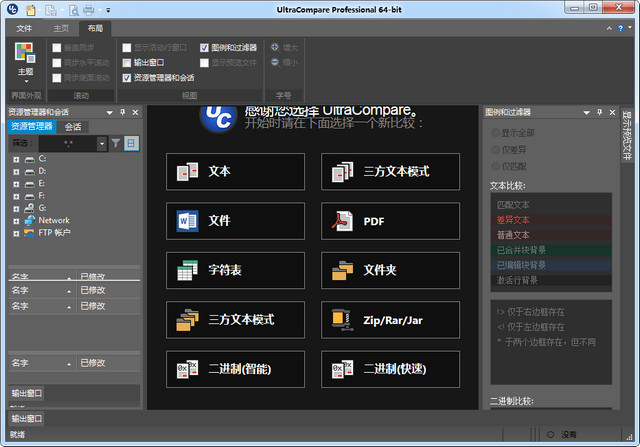Screen dimensions: 640x447
Task: Click the filter funnel icon in explorer
Action: [x=116, y=144]
